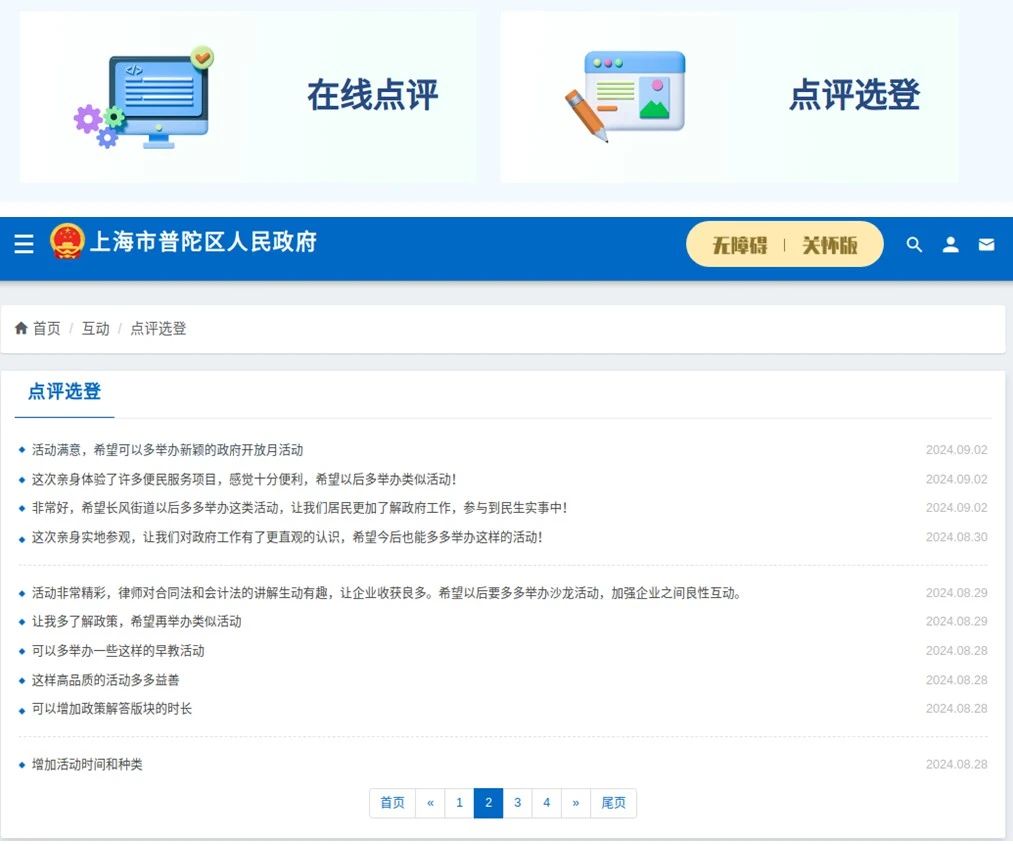Image resolution: width=1013 pixels, height=844 pixels.
Task: Open the user account icon
Action: point(950,245)
